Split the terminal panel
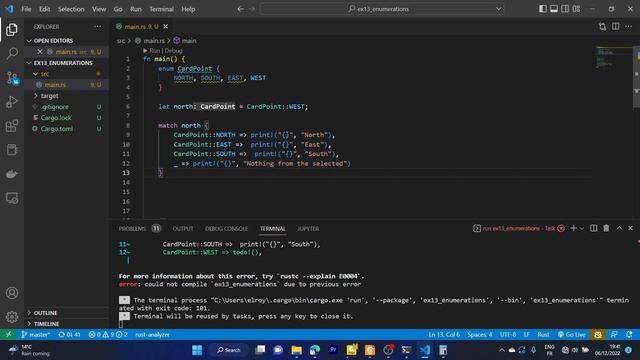The width and height of the screenshot is (640, 360). coord(593,228)
